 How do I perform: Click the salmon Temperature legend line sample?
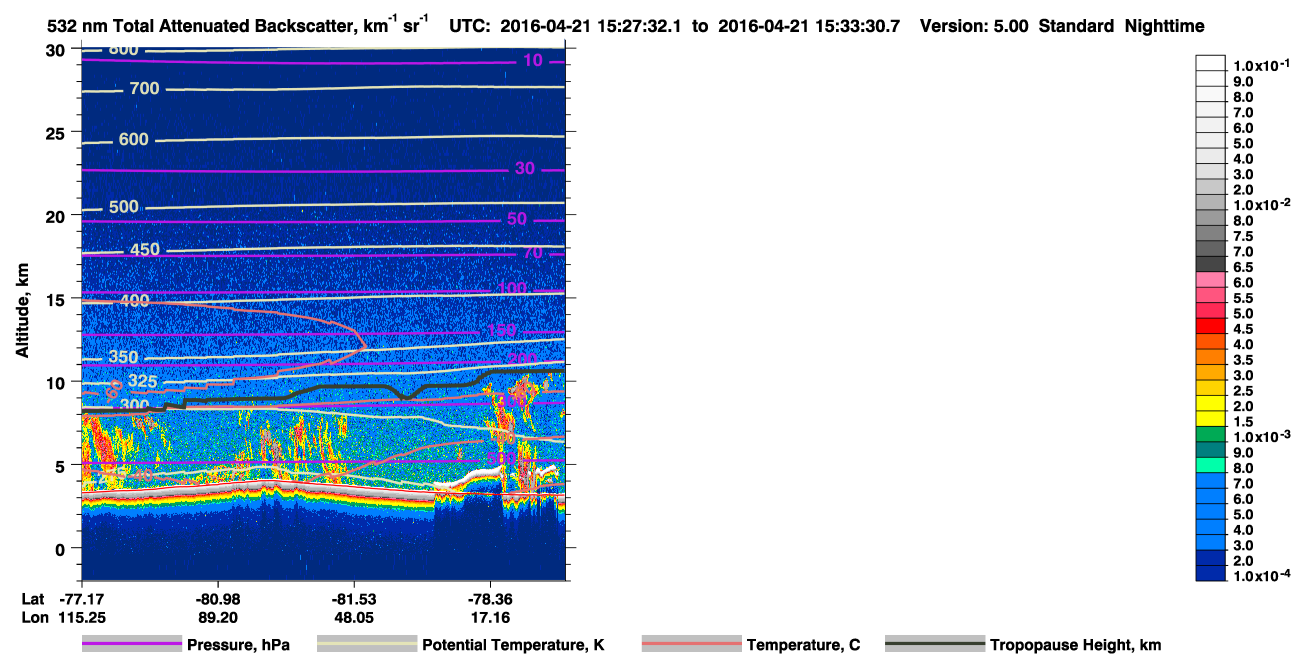[x=692, y=645]
